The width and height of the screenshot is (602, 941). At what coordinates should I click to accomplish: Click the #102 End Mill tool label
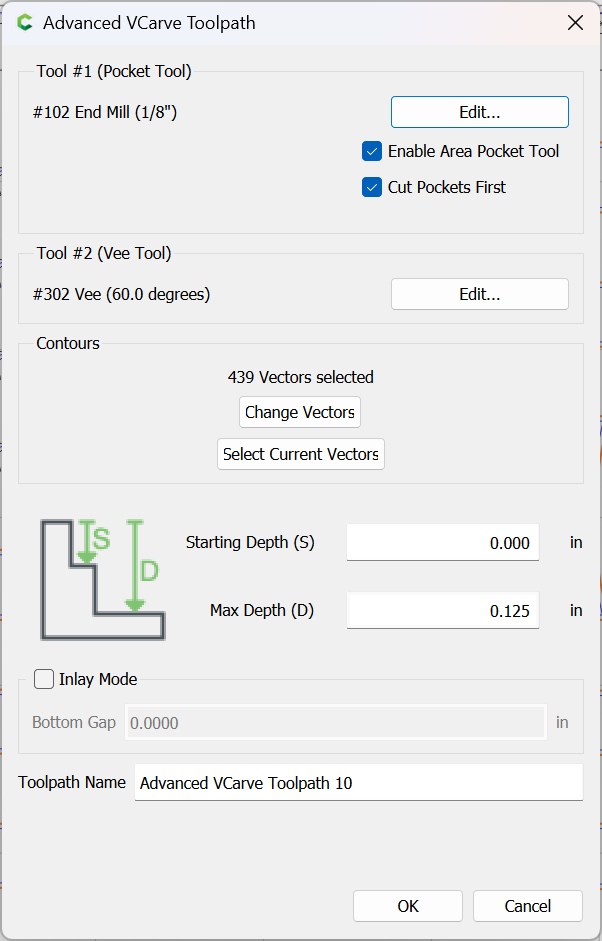pos(105,112)
